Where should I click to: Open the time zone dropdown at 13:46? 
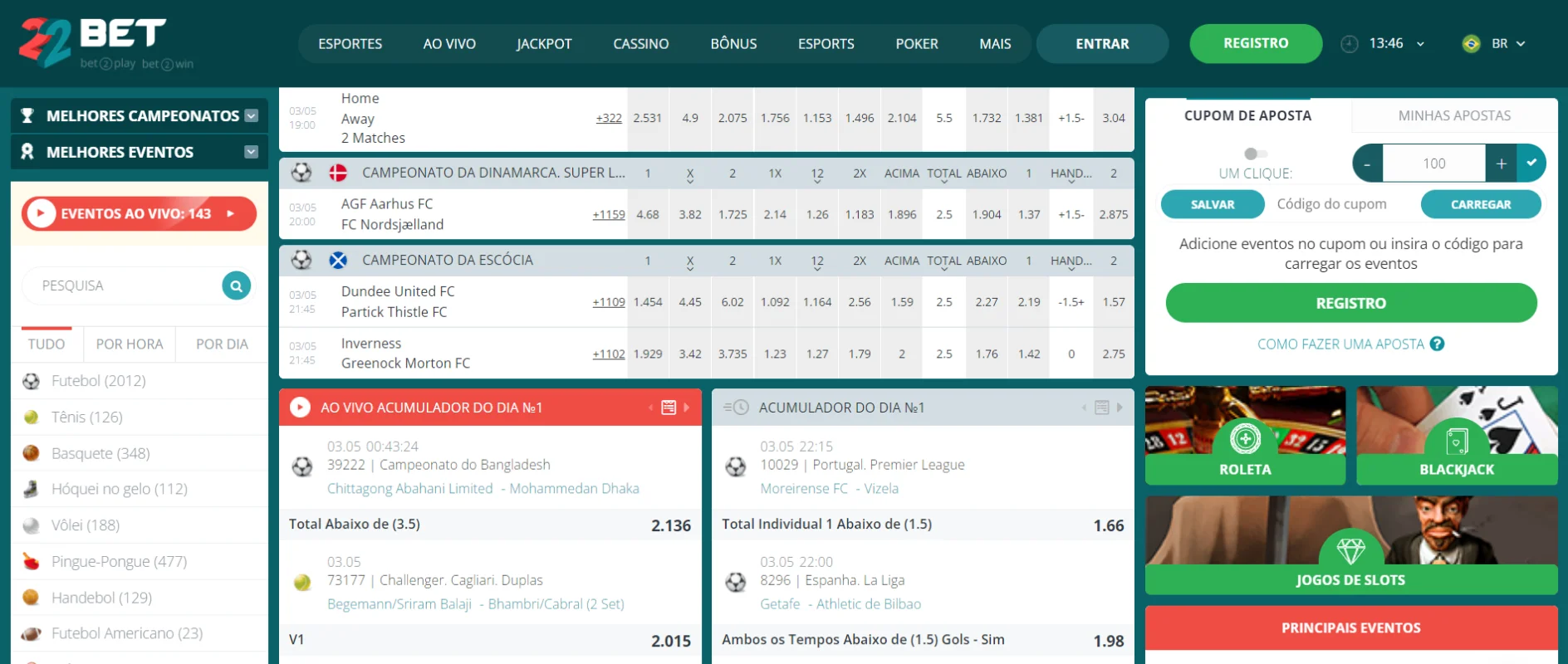tap(1420, 44)
